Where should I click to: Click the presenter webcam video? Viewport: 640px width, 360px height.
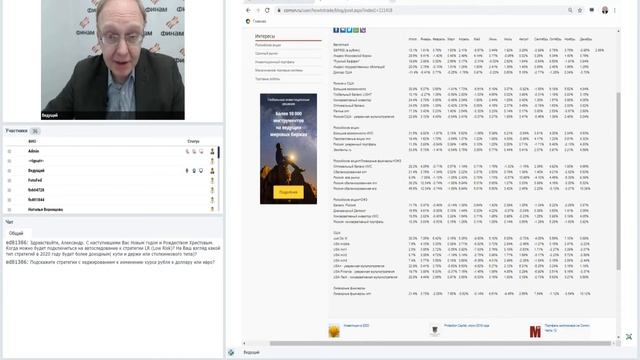click(x=113, y=60)
